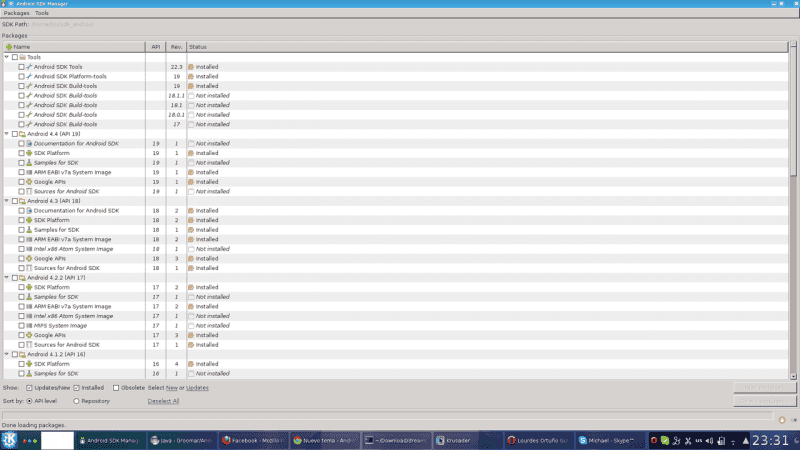Switch to the Chrome Nuevo tema window
Image resolution: width=800 pixels, height=450 pixels.
(x=324, y=440)
